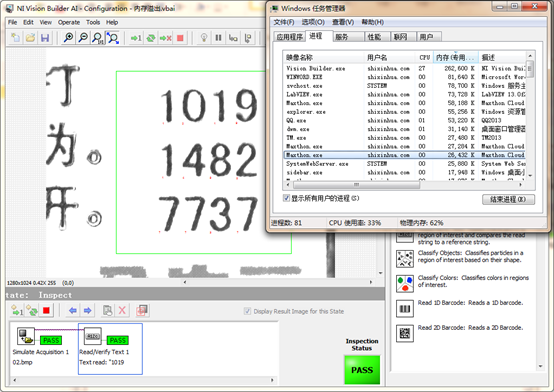
Task: Select the Simulate Acquisition 1 step icon
Action: (x=26, y=336)
